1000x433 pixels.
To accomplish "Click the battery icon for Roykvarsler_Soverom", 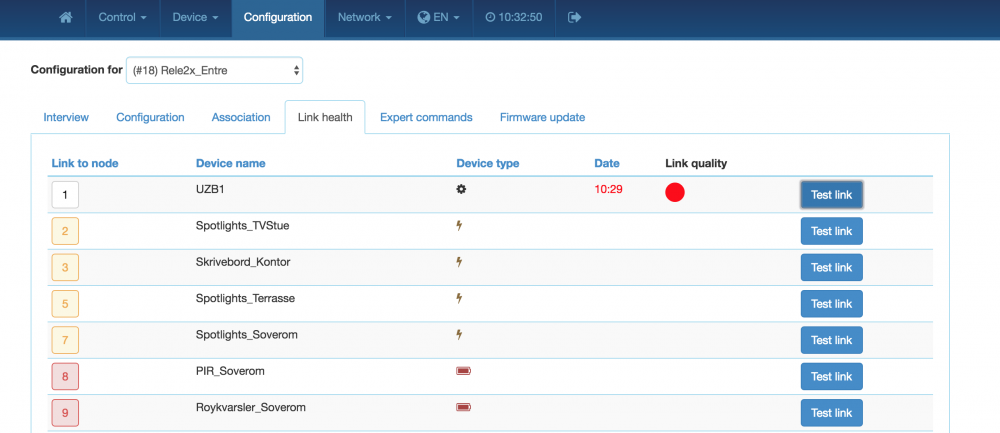I will click(x=463, y=407).
